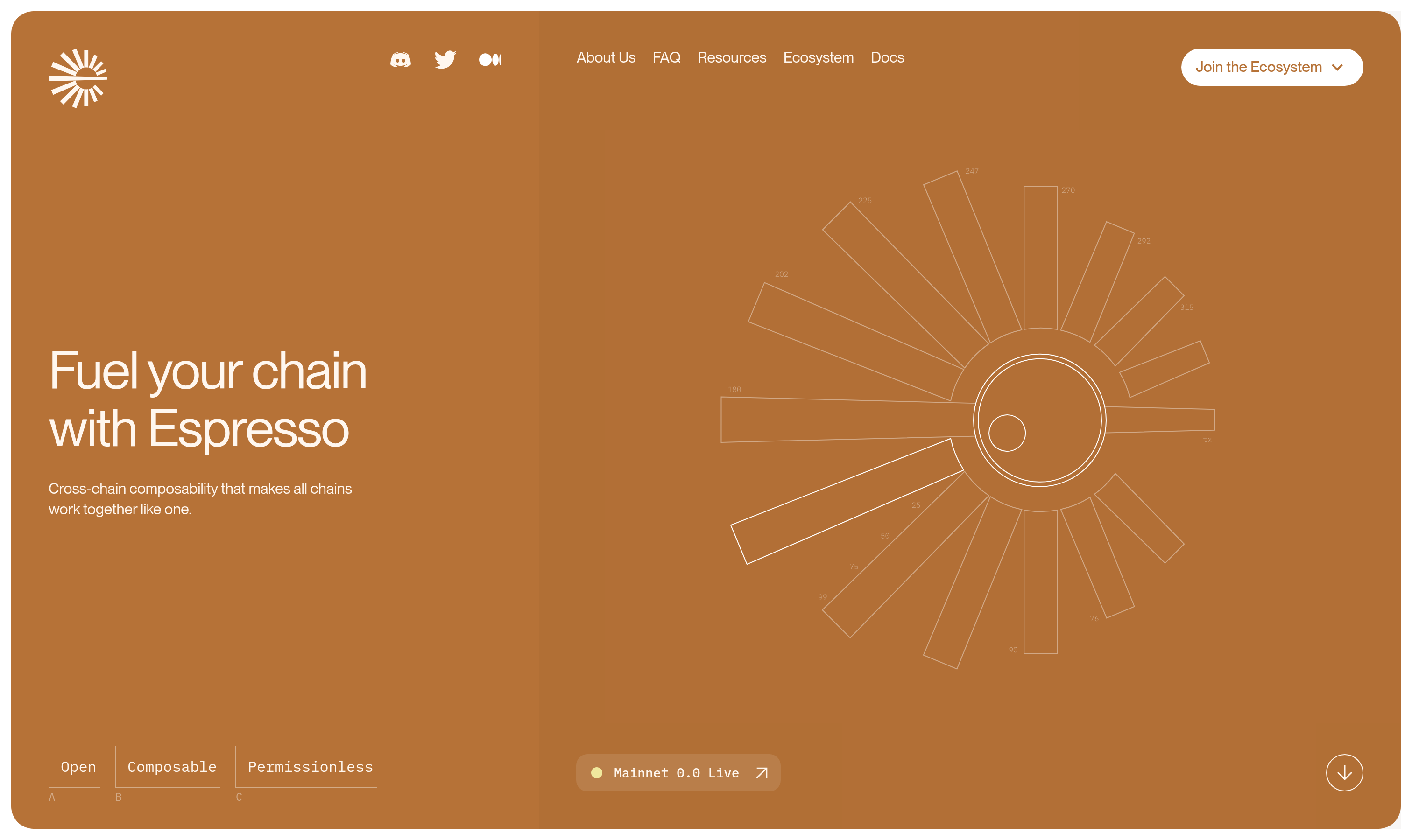Click the Espresso sunburst logo
Image resolution: width=1412 pixels, height=840 pixels.
coord(78,78)
